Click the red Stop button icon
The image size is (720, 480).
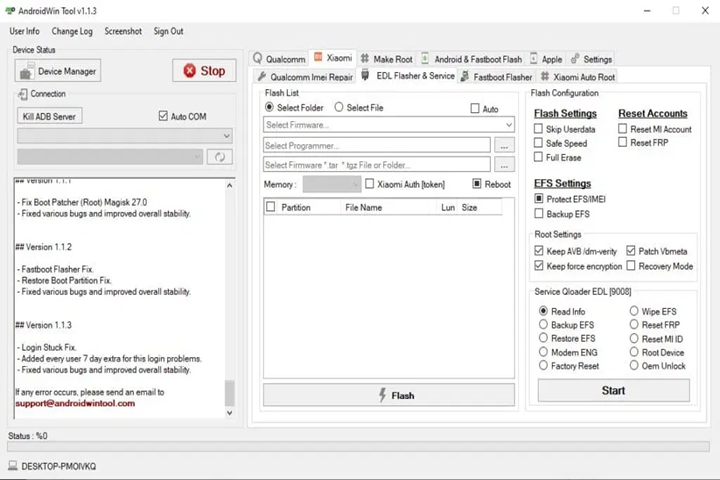coord(188,71)
